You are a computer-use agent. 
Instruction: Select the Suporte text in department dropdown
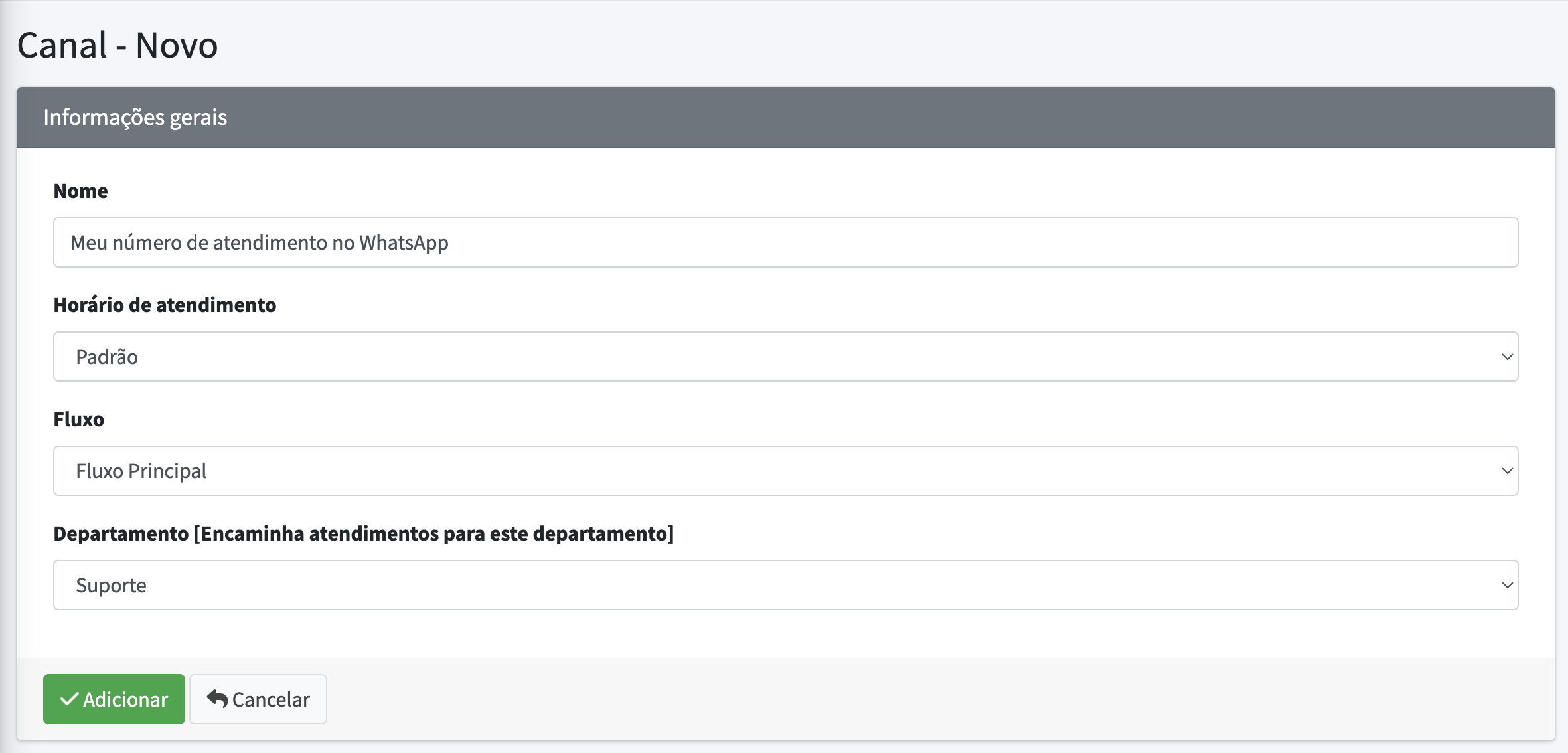coord(111,586)
